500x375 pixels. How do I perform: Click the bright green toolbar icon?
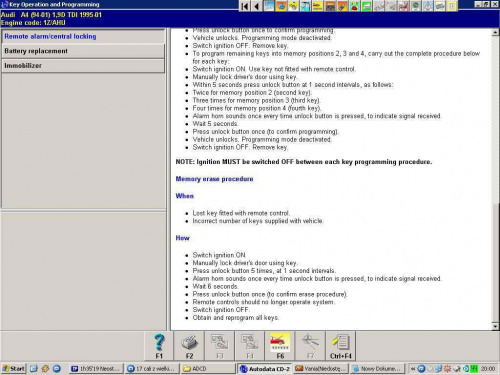point(366,6)
